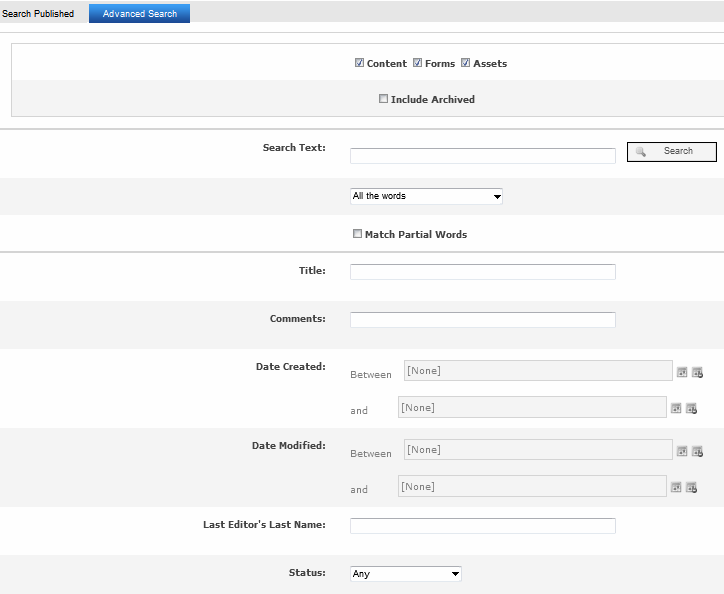Click the 'Date Modified:' label
This screenshot has width=724, height=594.
289,446
